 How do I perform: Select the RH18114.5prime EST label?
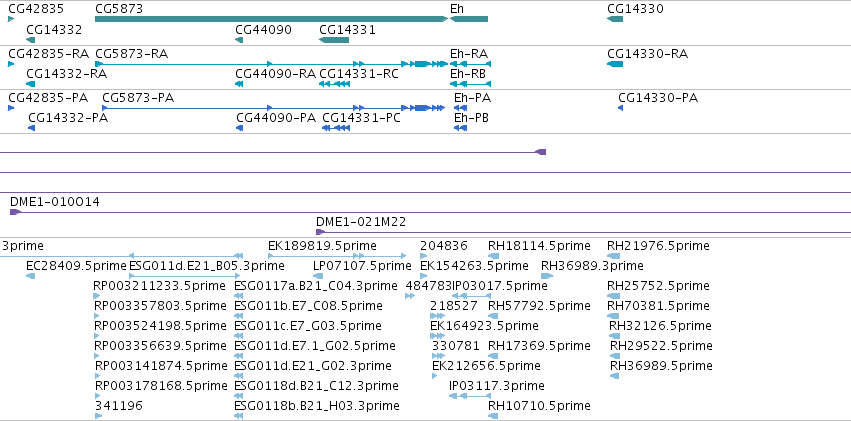click(539, 246)
